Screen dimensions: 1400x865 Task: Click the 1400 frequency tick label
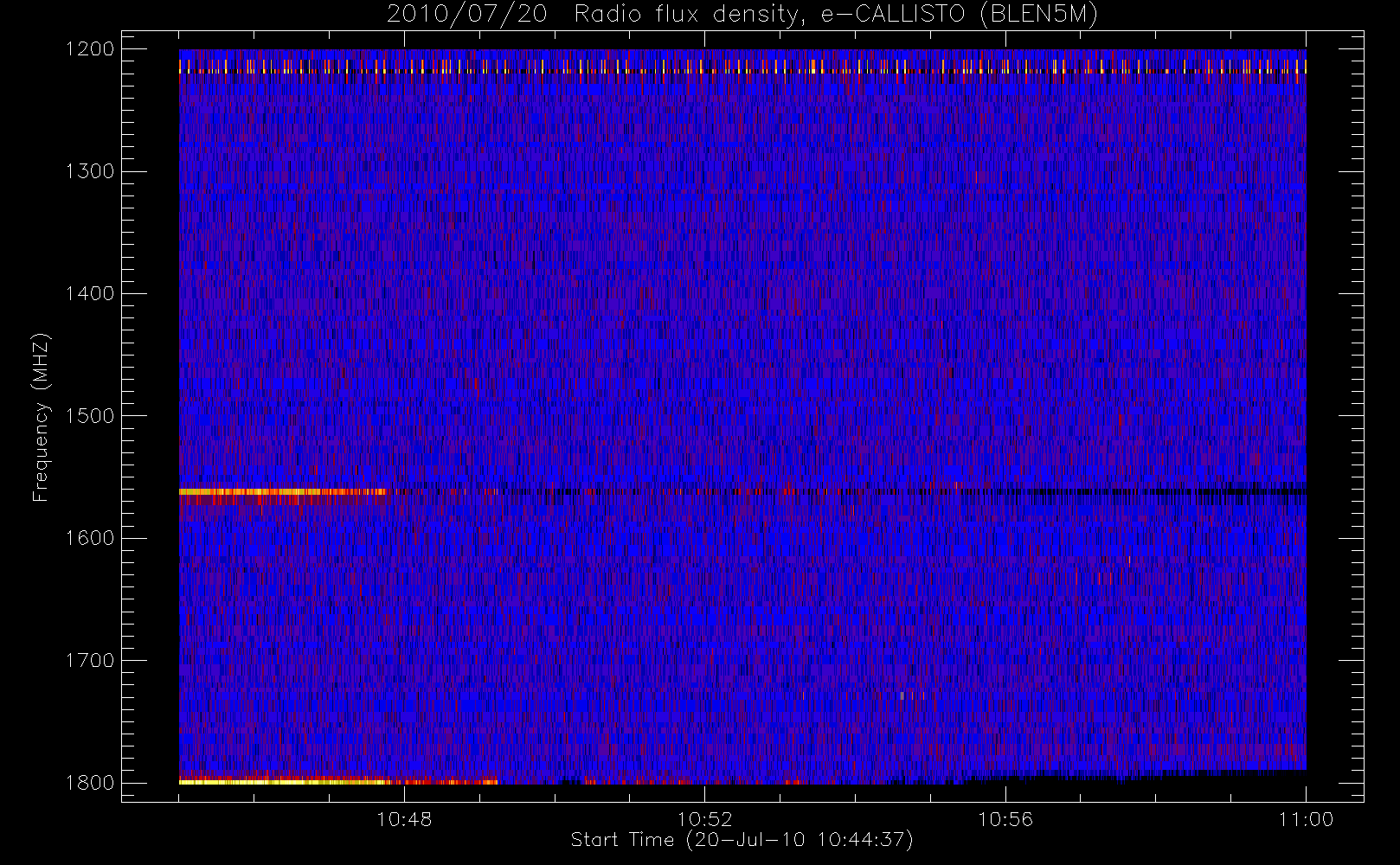(x=90, y=293)
